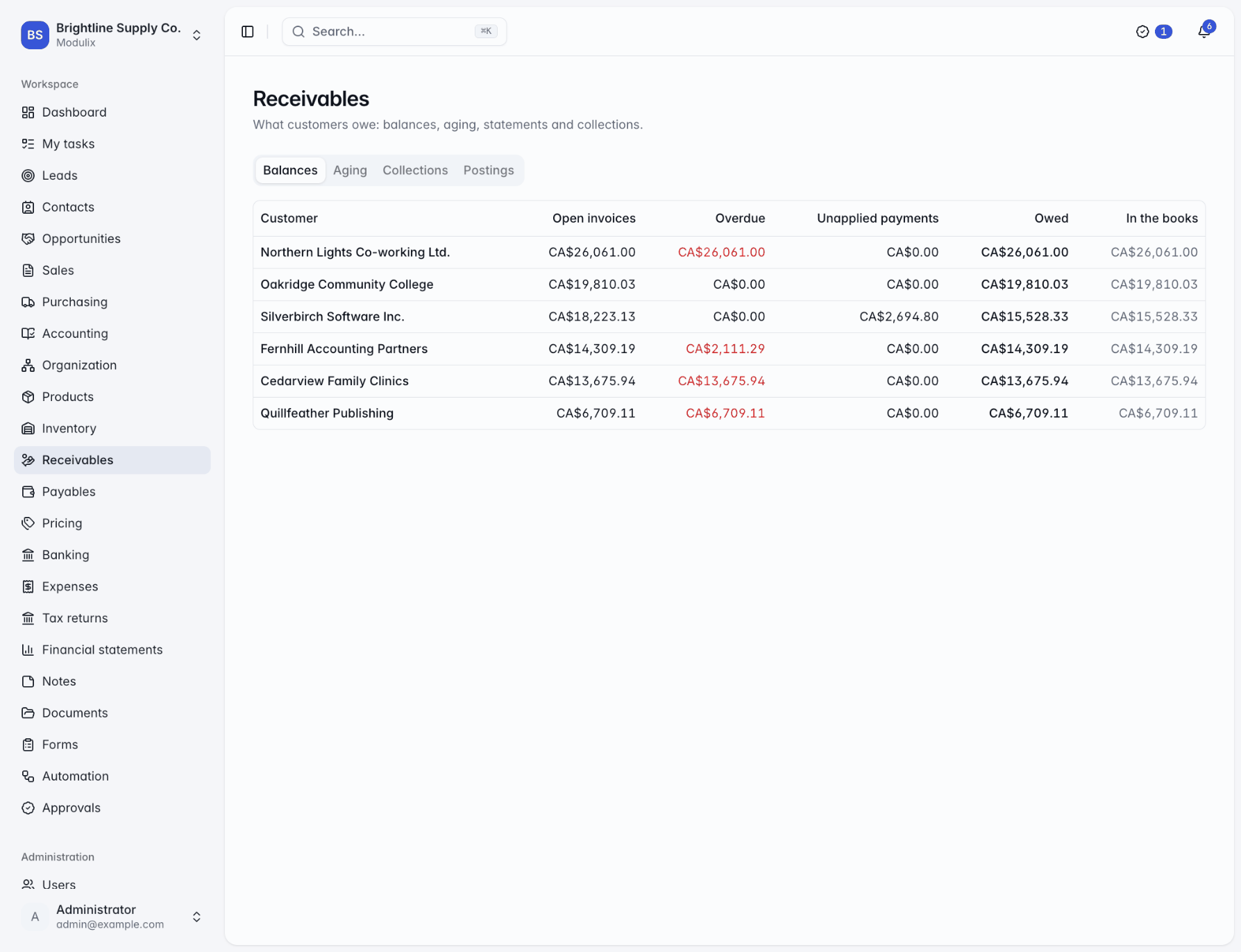Open the notifications bell
The height and width of the screenshot is (952, 1241).
tap(1204, 32)
